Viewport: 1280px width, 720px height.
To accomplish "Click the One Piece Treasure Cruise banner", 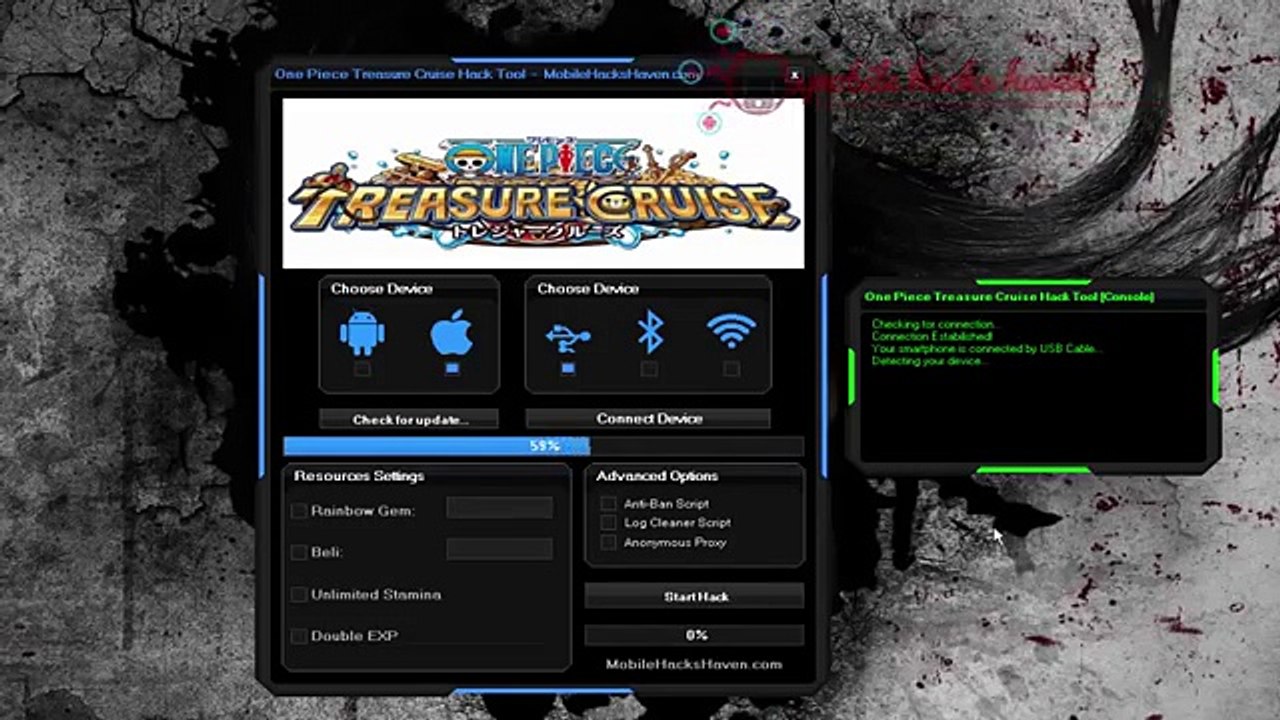I will point(543,183).
